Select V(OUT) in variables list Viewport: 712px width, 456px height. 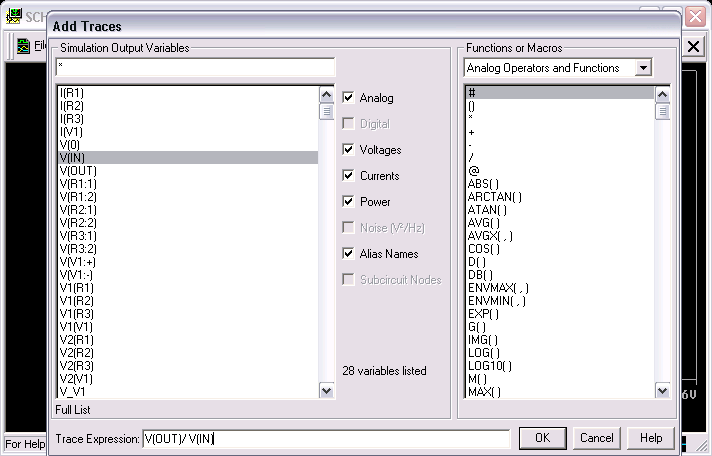click(x=188, y=171)
